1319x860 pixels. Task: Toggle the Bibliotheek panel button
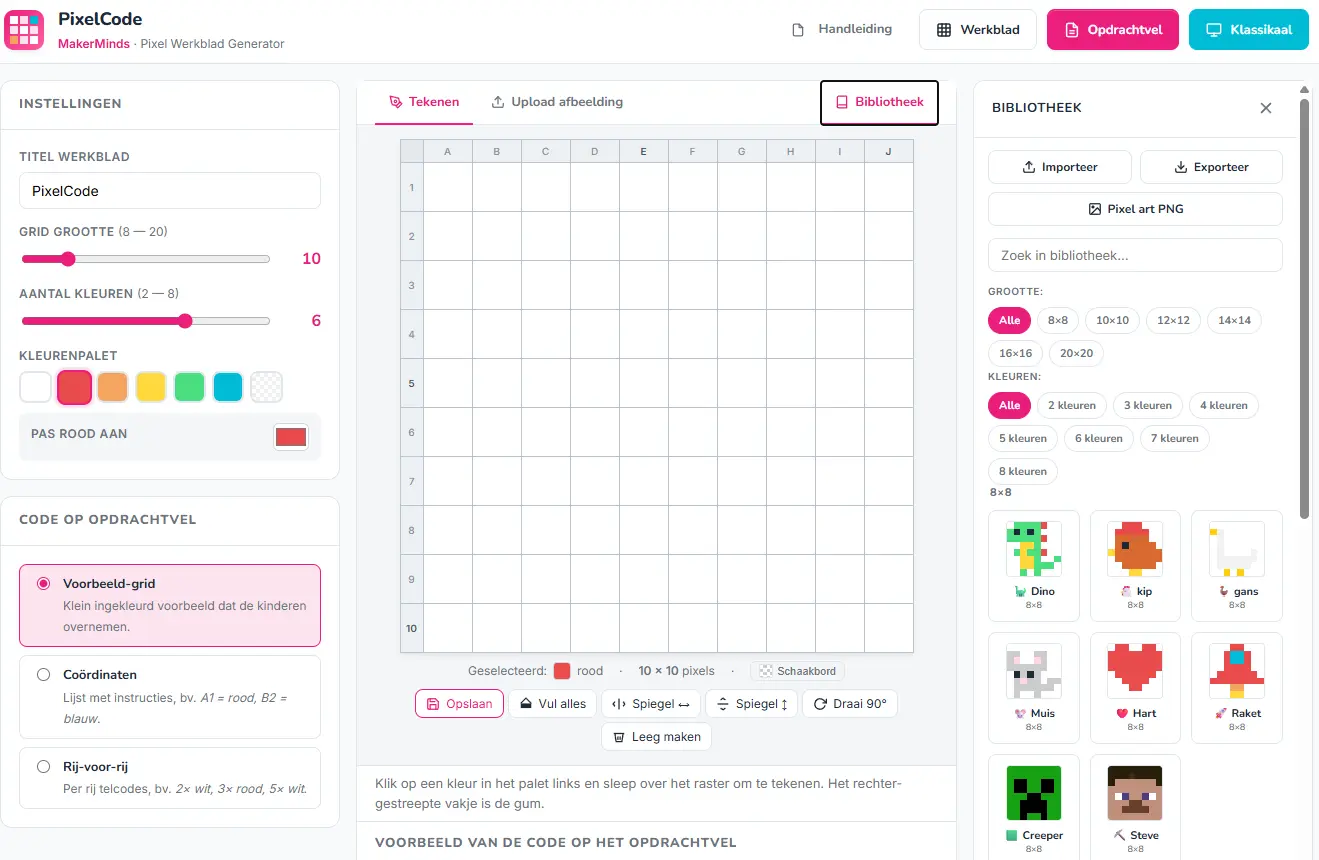pyautogui.click(x=879, y=102)
